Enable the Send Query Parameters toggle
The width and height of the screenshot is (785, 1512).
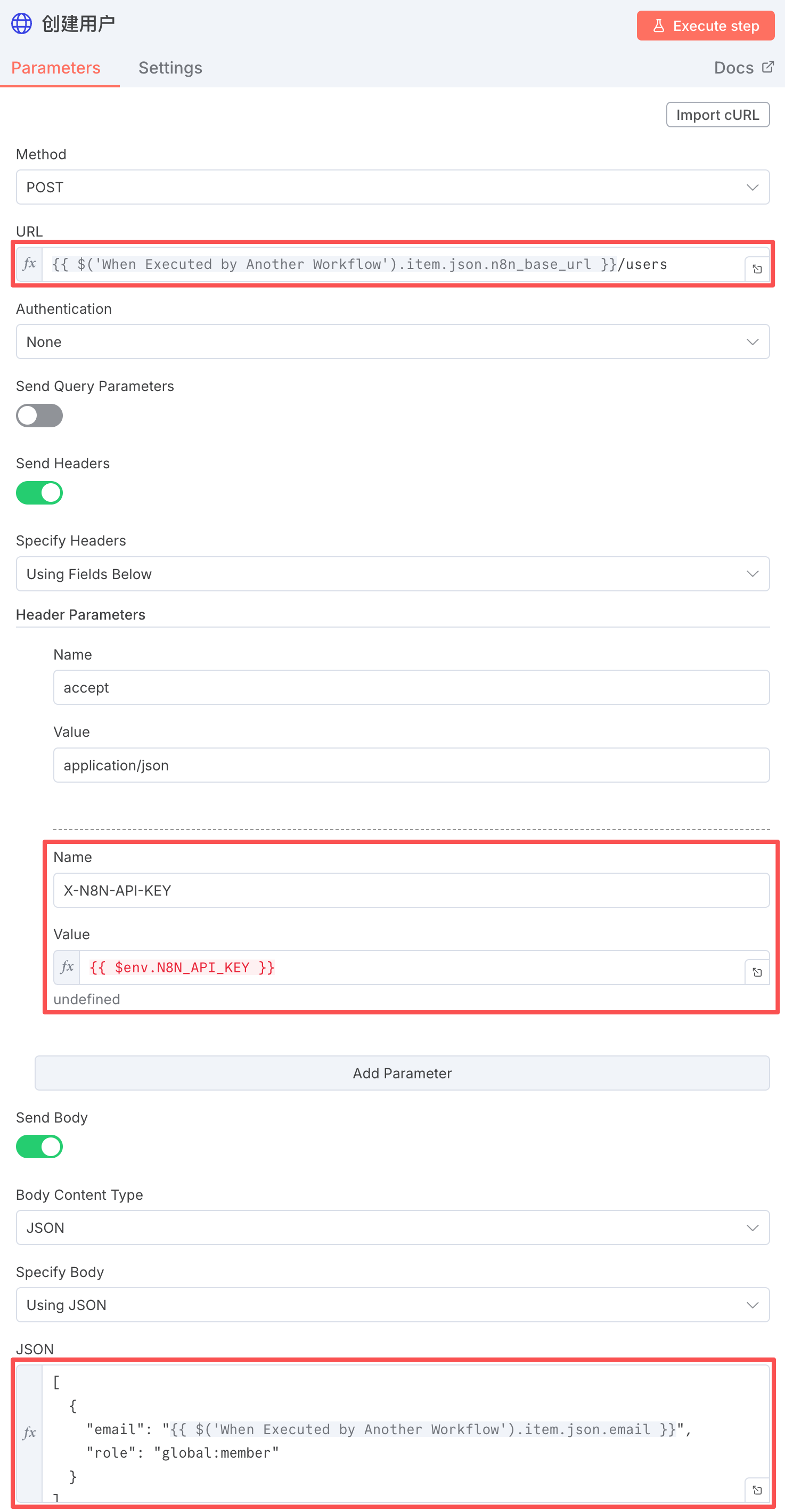39,416
